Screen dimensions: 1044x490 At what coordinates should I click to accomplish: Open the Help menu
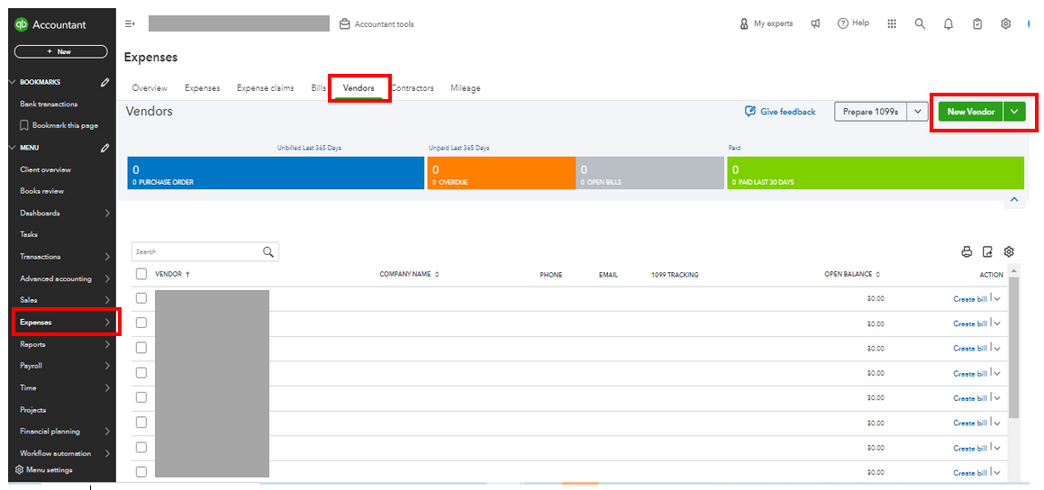point(853,23)
